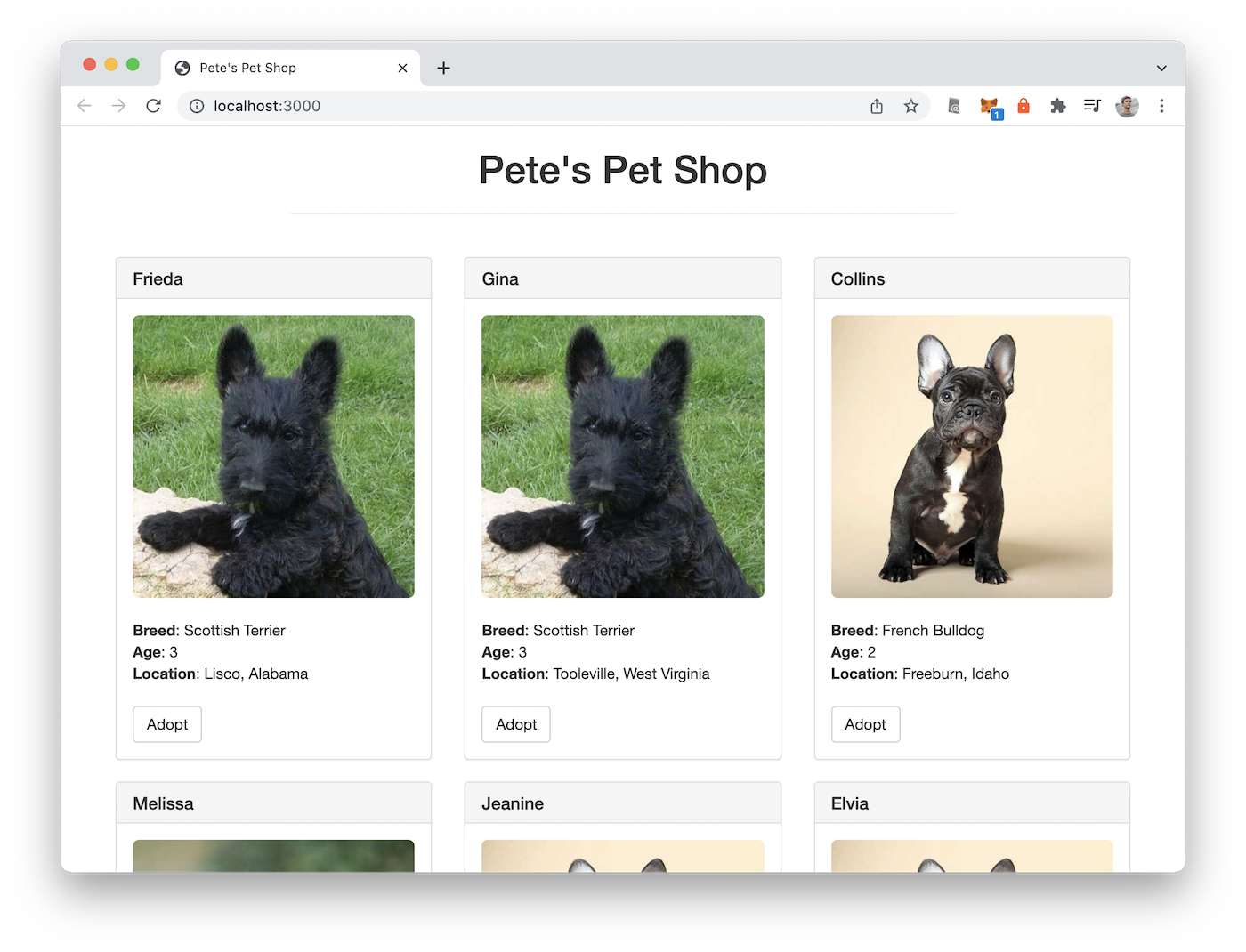The height and width of the screenshot is (952, 1246).
Task: Select the Pete's Pet Shop tab
Action: click(290, 68)
